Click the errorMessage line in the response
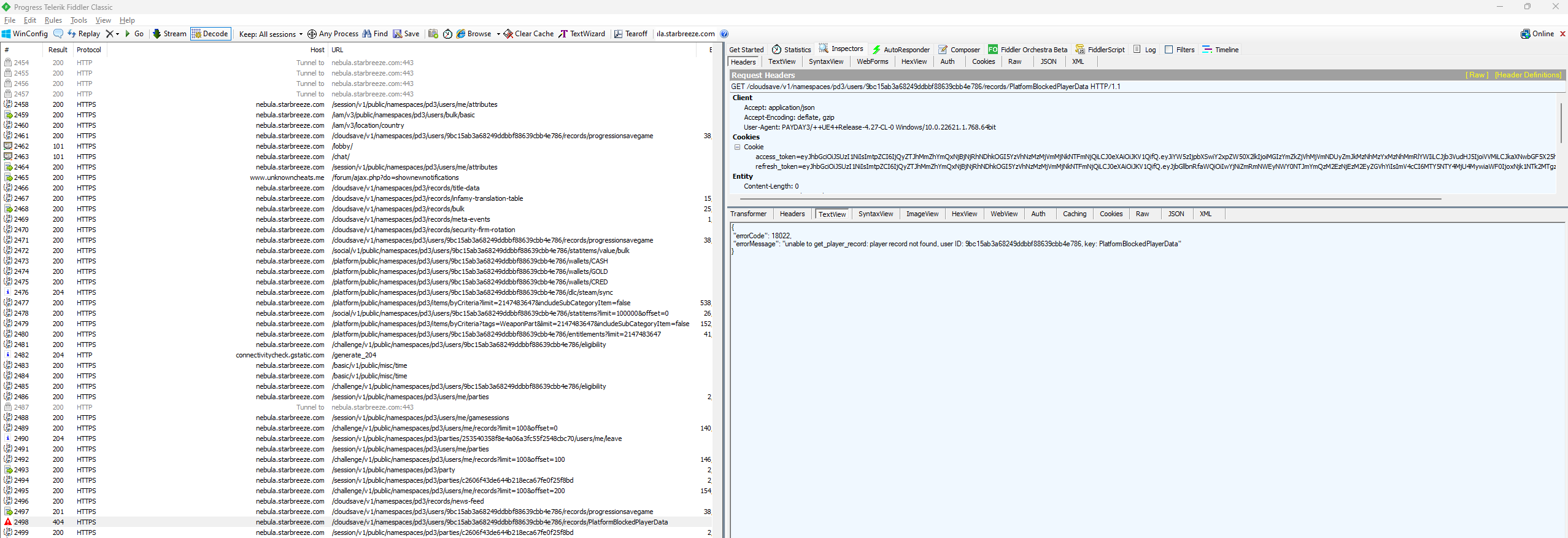 pos(957,244)
